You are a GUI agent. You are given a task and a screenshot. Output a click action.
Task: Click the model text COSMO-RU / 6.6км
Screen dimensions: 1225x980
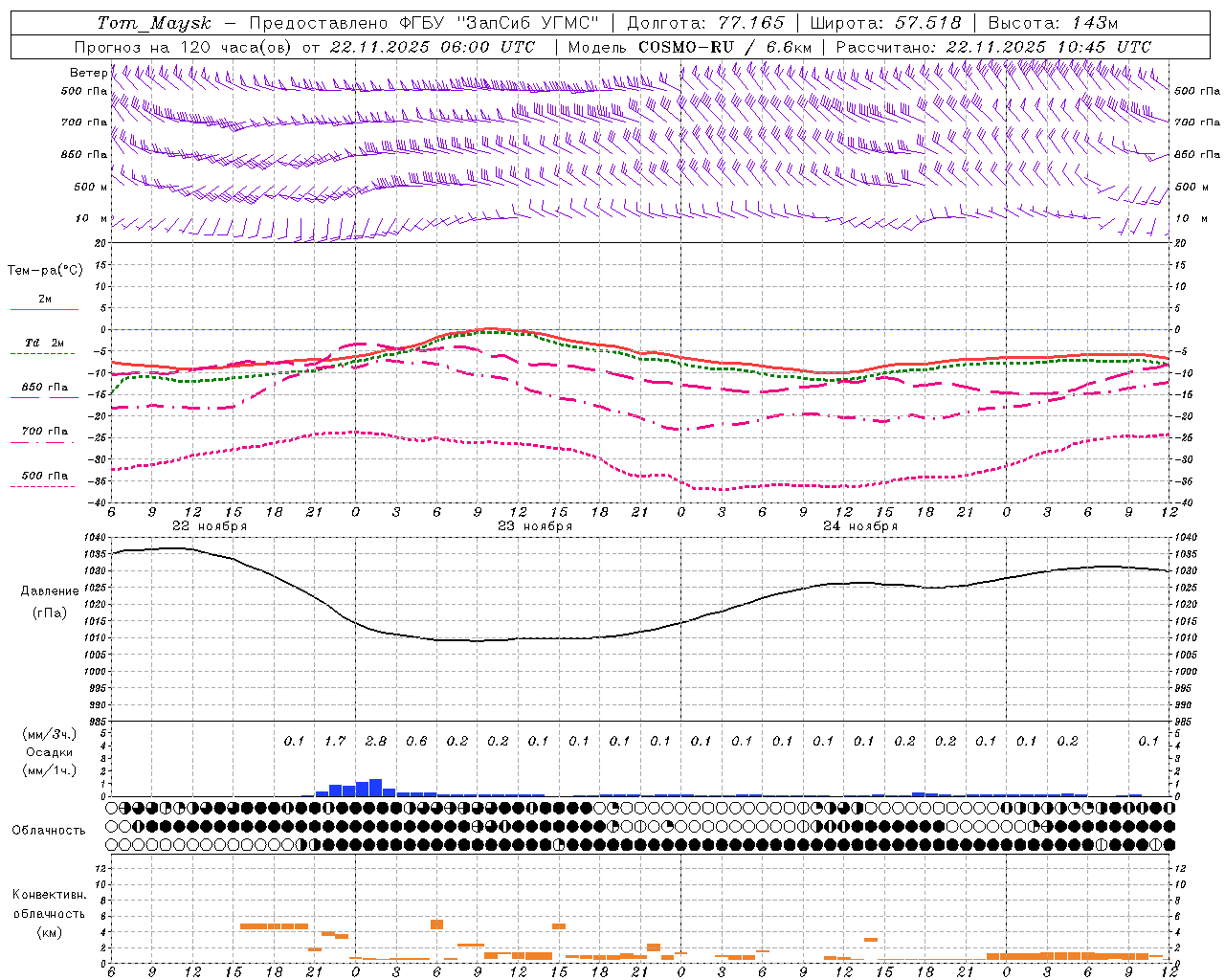point(724,47)
